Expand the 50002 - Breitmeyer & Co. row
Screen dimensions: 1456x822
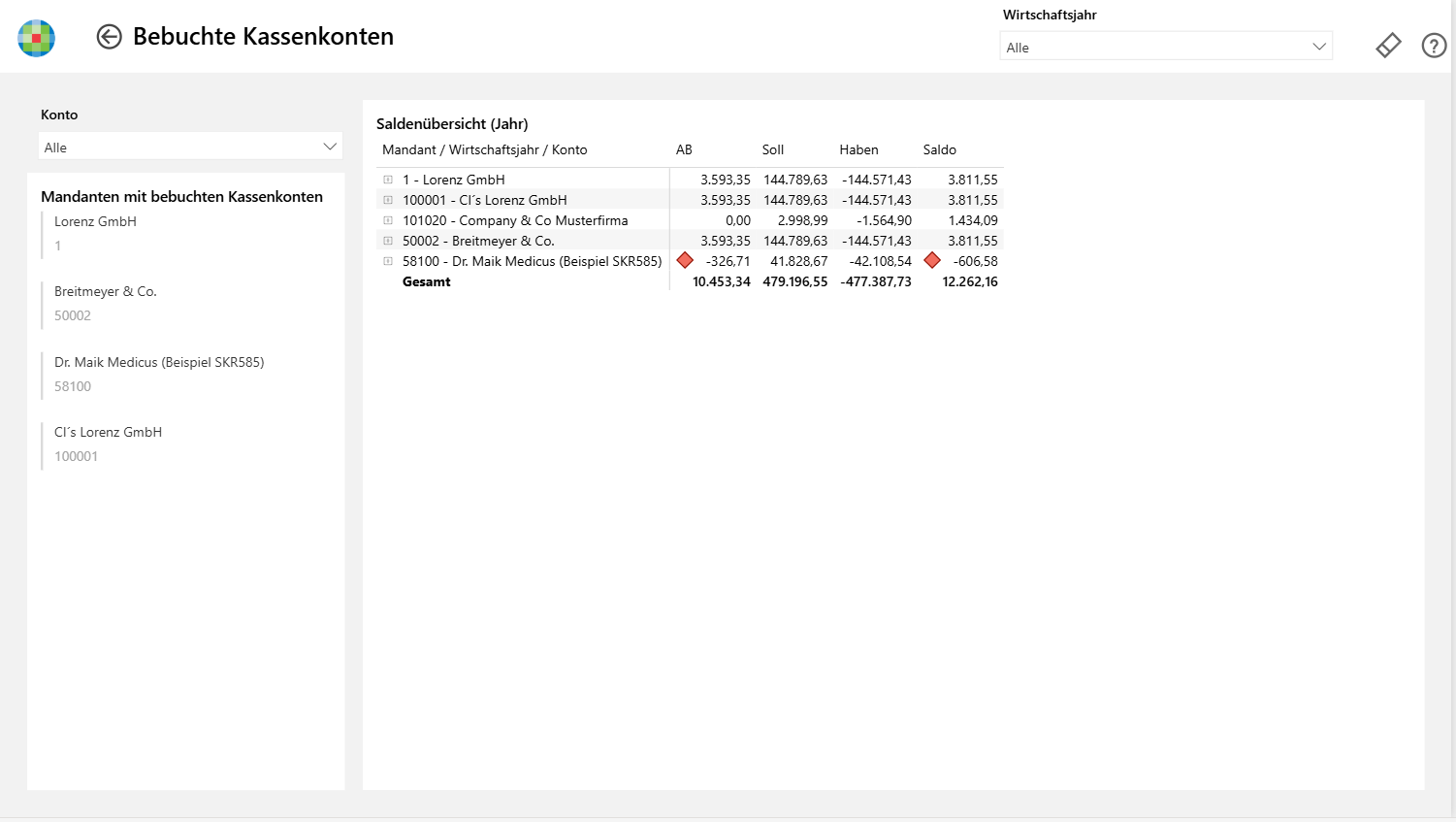tap(388, 241)
